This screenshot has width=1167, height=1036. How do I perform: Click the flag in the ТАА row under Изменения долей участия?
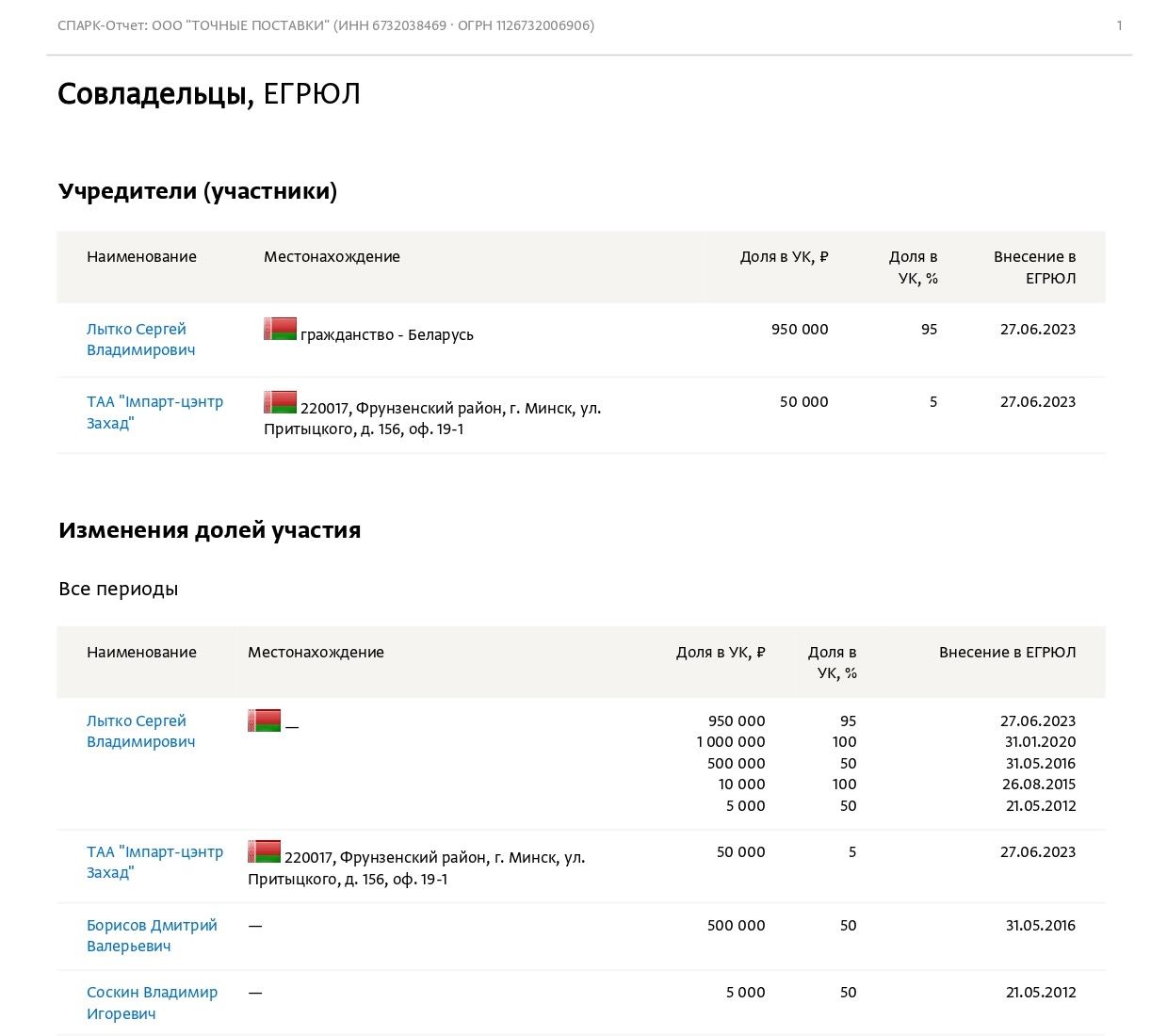click(264, 852)
